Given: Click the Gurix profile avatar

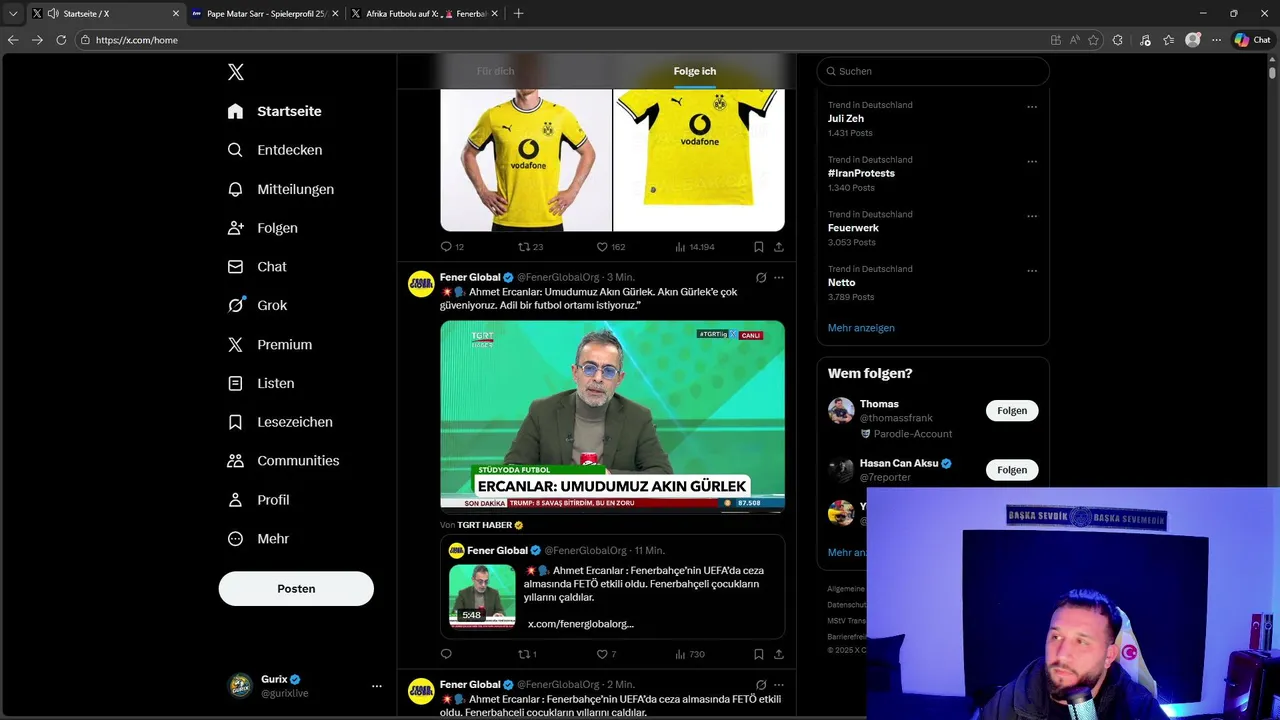Looking at the screenshot, I should (x=240, y=686).
